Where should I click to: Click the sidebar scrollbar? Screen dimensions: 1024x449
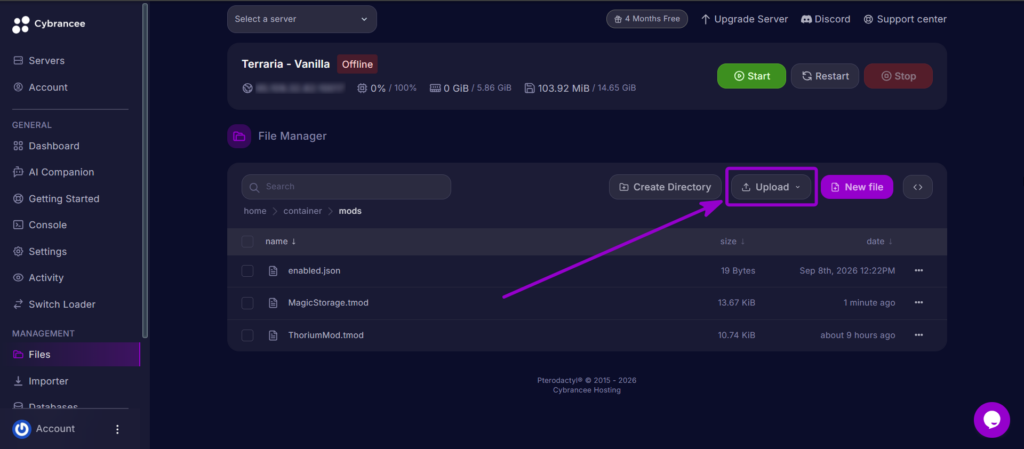pos(145,170)
